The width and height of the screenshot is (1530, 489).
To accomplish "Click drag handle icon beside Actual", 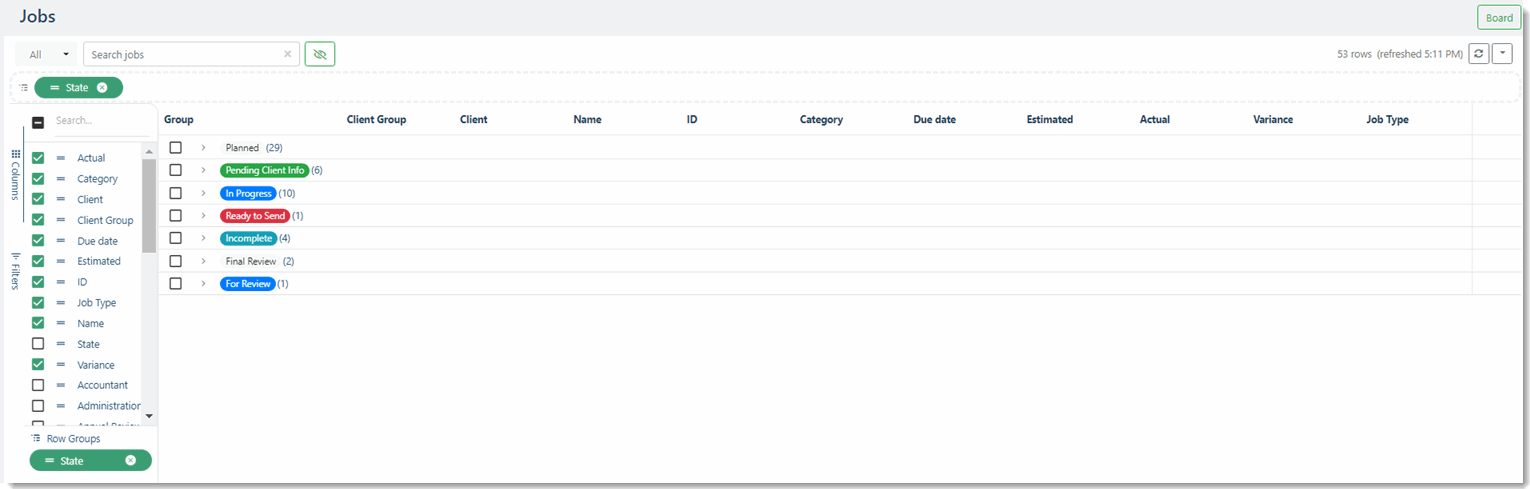I will (60, 158).
